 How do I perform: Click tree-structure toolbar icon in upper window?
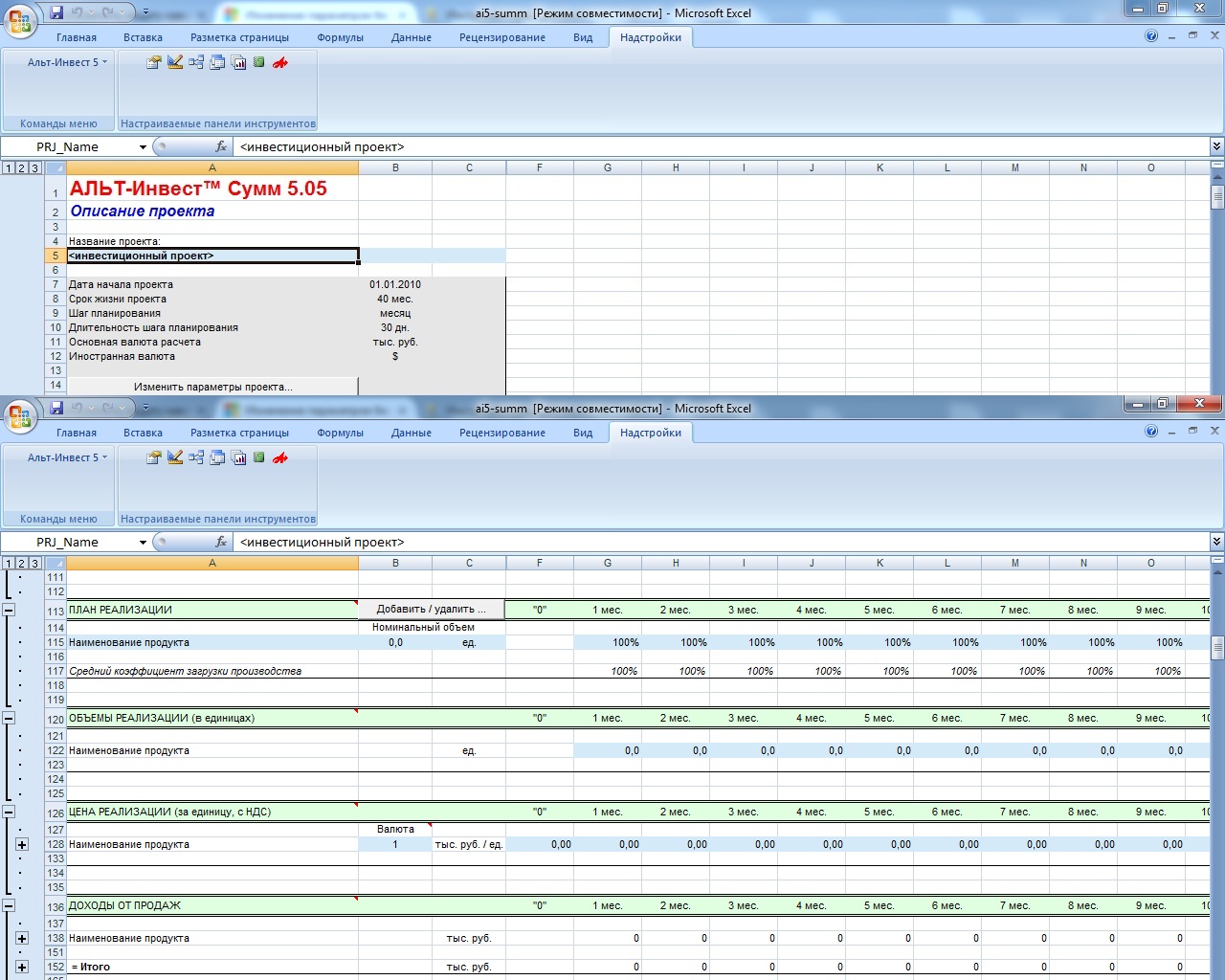pyautogui.click(x=196, y=62)
